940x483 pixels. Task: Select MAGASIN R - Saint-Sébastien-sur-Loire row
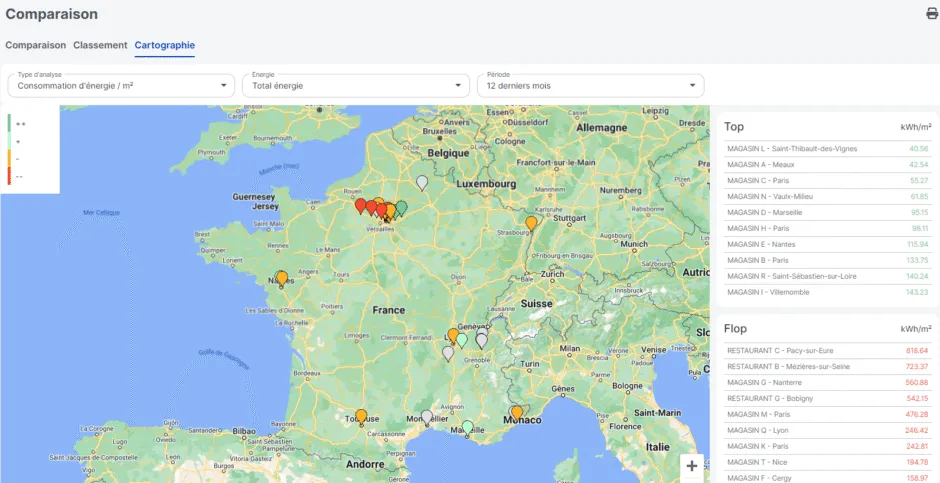(827, 276)
